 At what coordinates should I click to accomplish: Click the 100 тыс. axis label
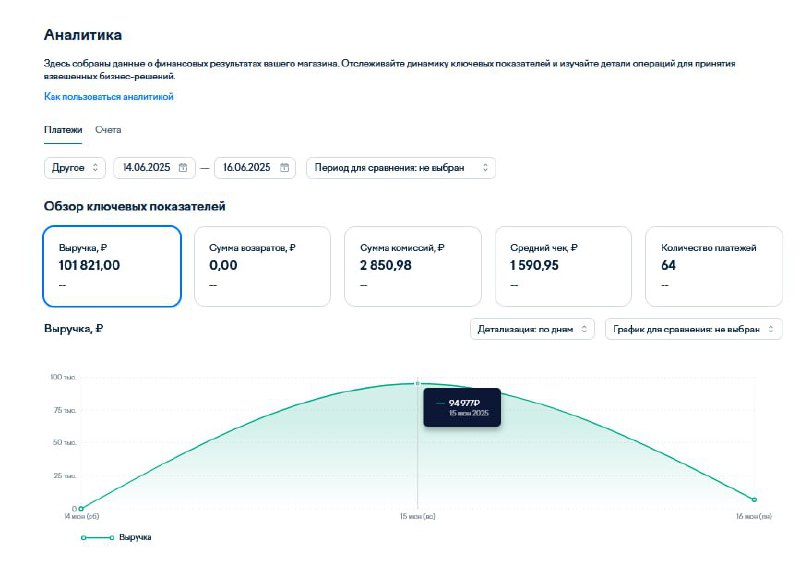[63, 377]
